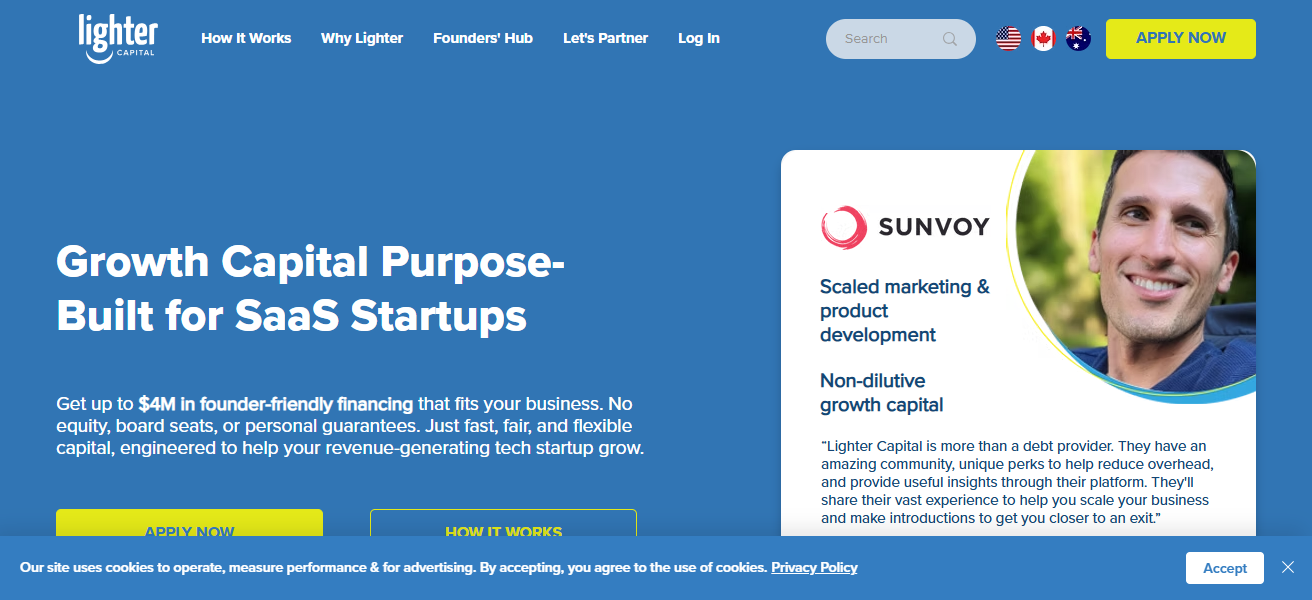Click the search magnifier icon
Image resolution: width=1312 pixels, height=600 pixels.
coord(949,39)
